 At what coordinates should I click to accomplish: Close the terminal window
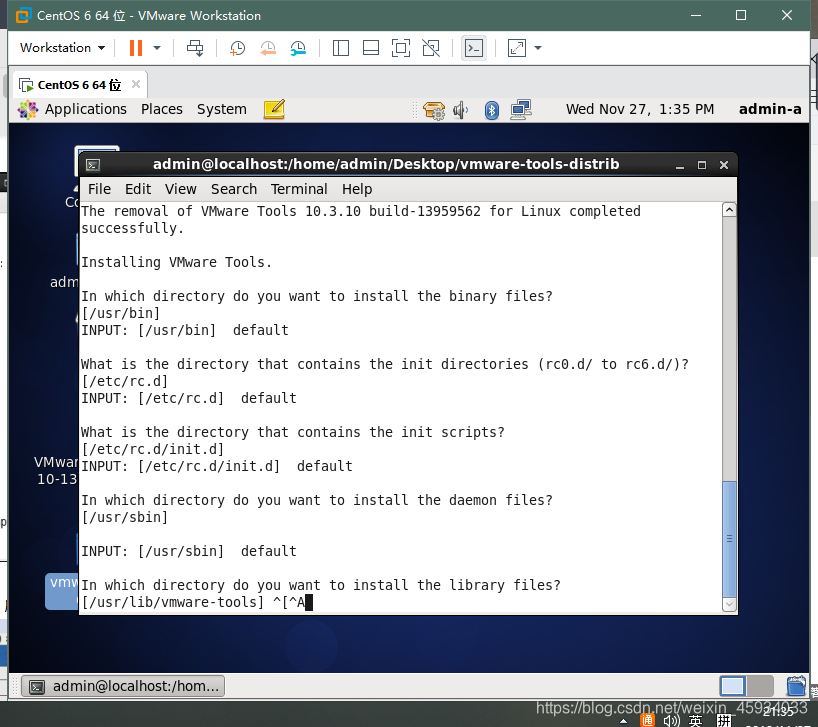click(724, 165)
